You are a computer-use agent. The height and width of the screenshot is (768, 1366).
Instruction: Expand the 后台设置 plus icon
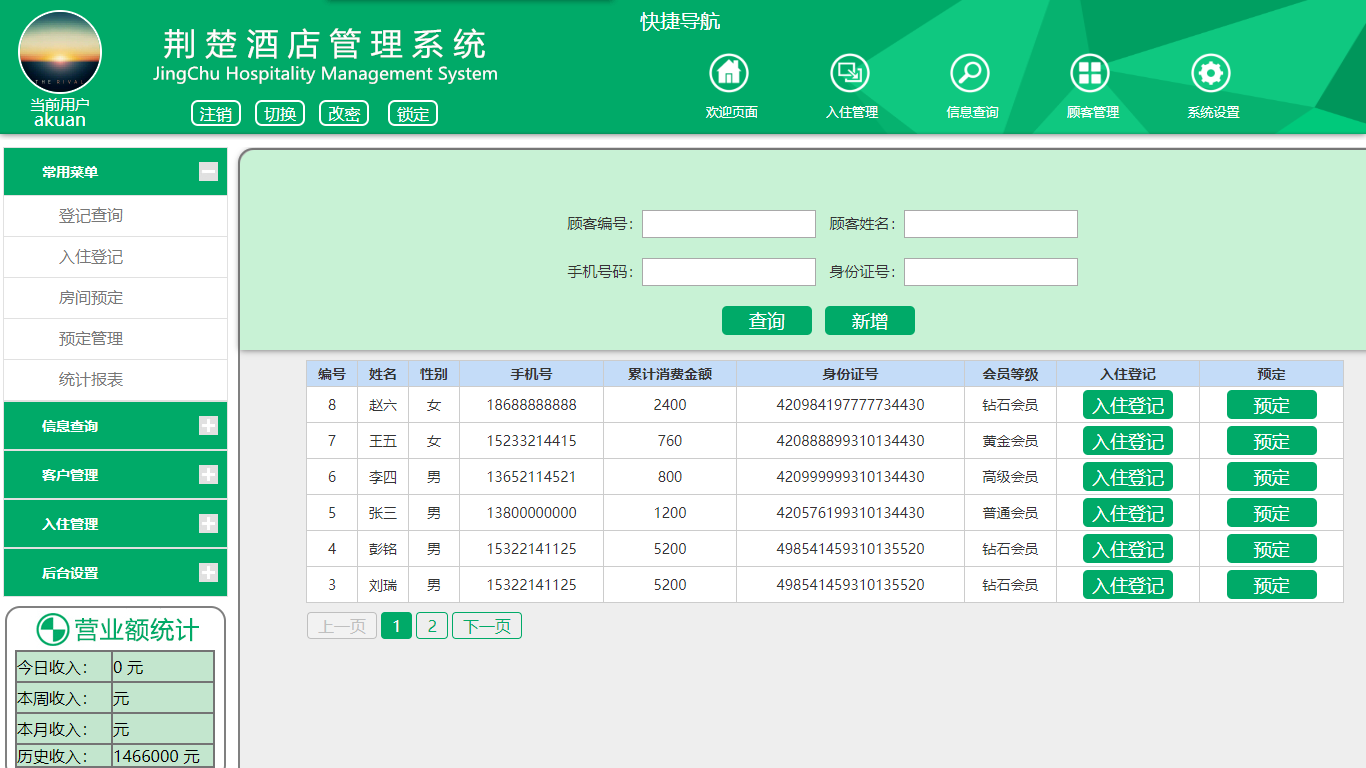pos(208,572)
